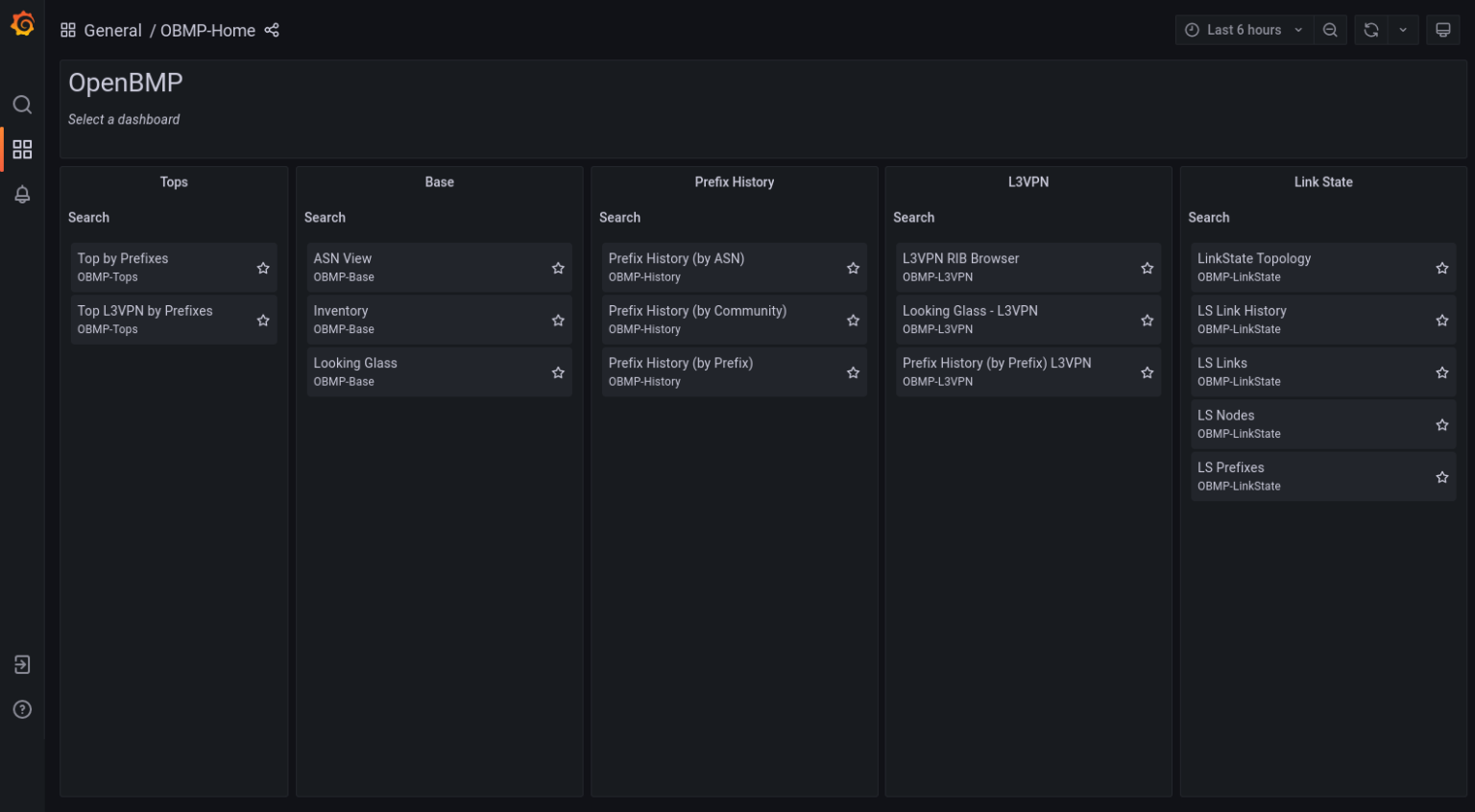
Task: Open the dashboard picker beside General
Action: point(67,30)
